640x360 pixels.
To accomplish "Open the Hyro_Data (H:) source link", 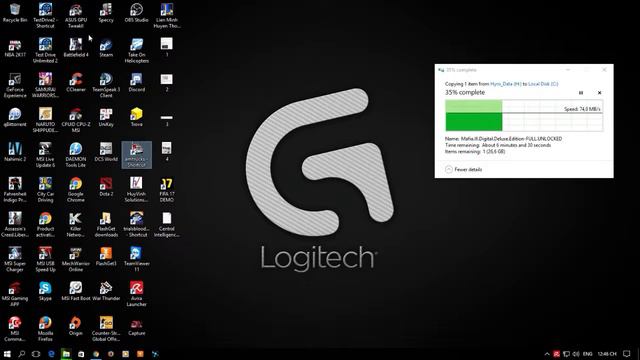I will [506, 84].
